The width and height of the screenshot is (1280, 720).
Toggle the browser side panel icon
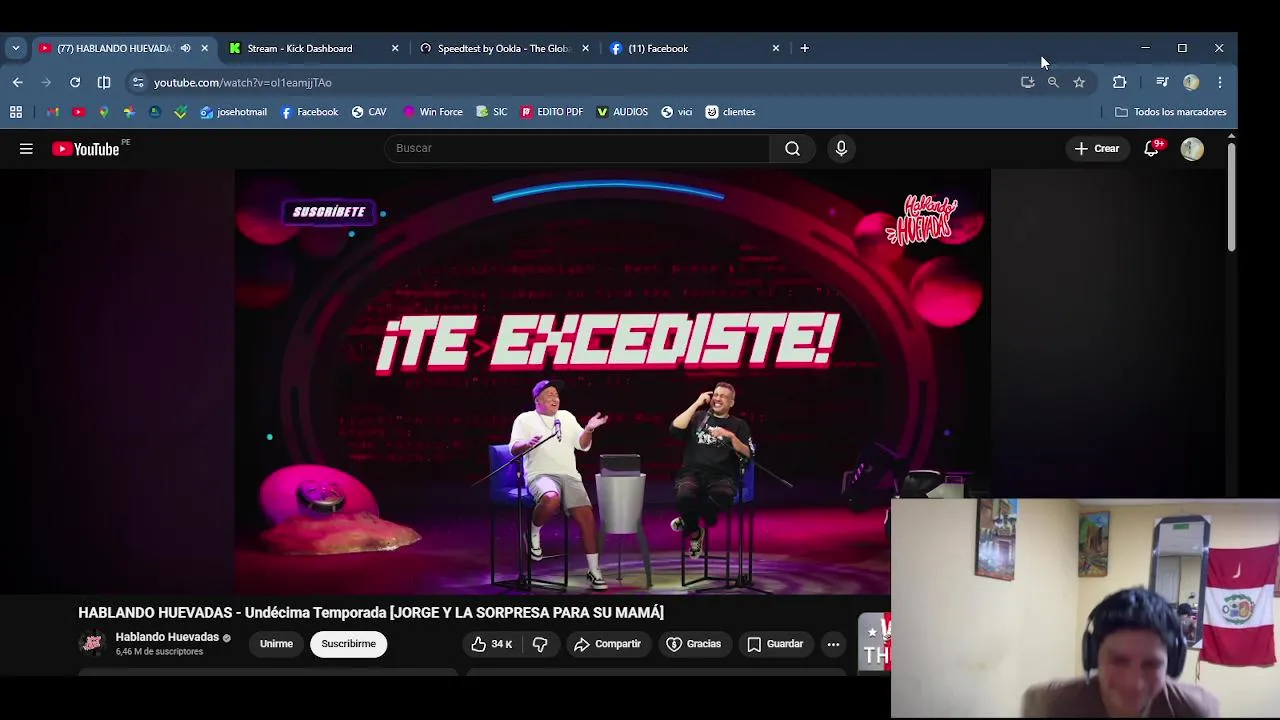click(x=104, y=82)
